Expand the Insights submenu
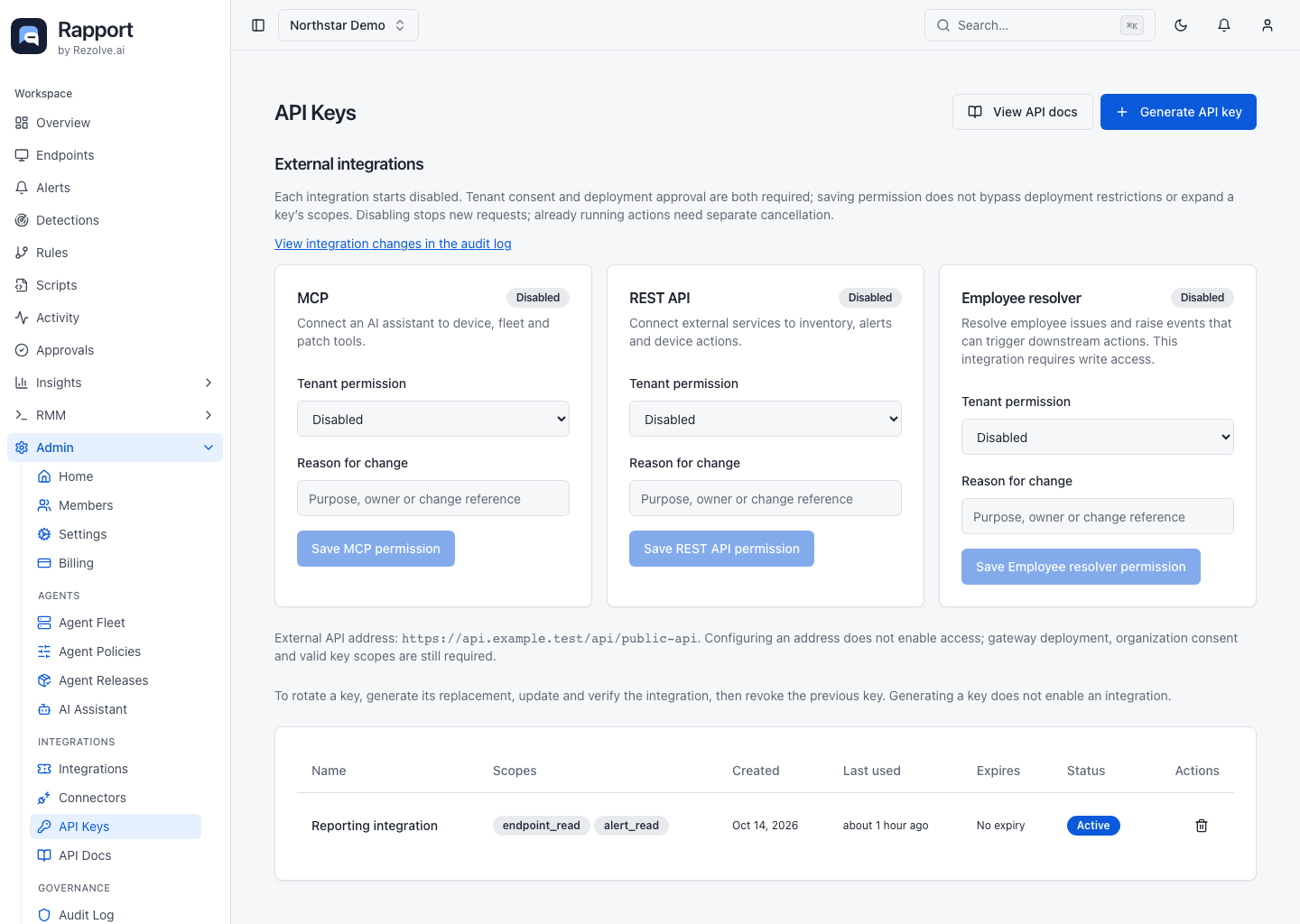 click(116, 383)
